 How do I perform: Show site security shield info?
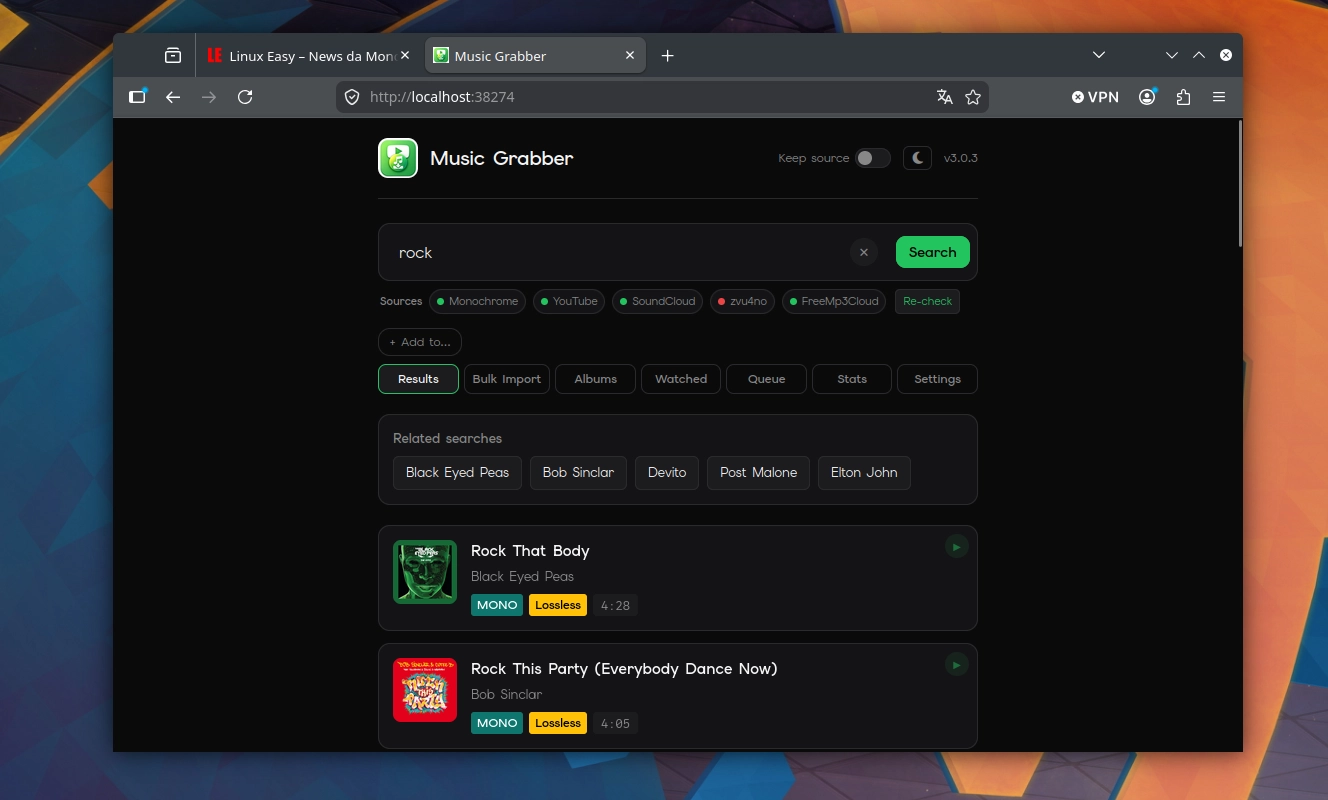pos(351,97)
